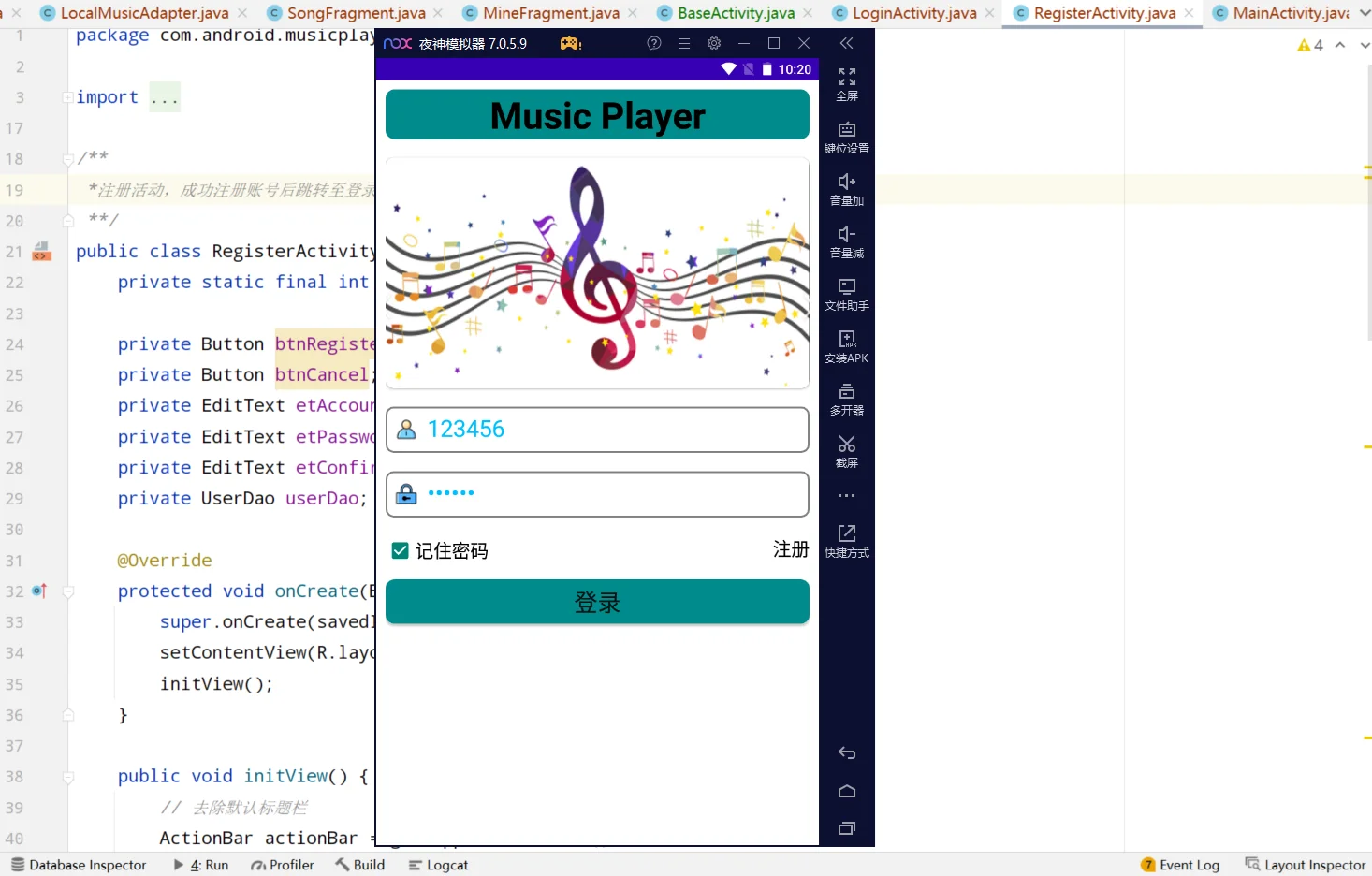The height and width of the screenshot is (876, 1372).
Task: Tap the Android home icon in Nox sidebar
Action: [x=847, y=791]
